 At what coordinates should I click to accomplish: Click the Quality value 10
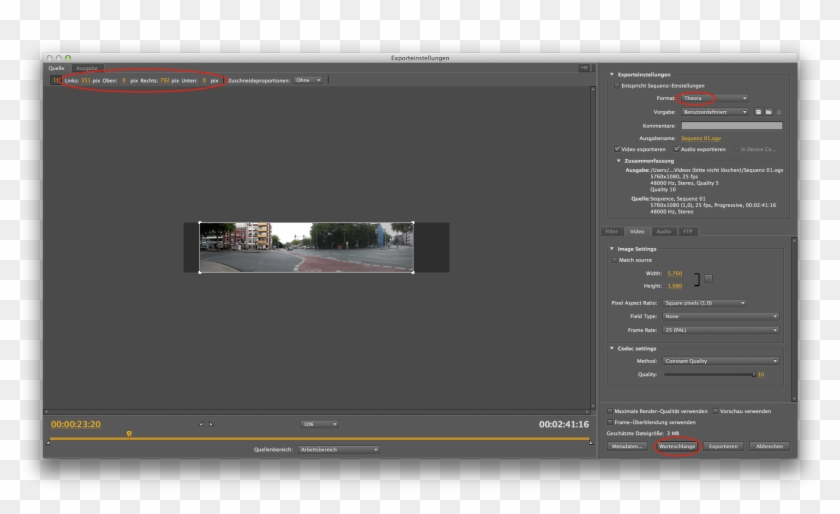coord(761,375)
